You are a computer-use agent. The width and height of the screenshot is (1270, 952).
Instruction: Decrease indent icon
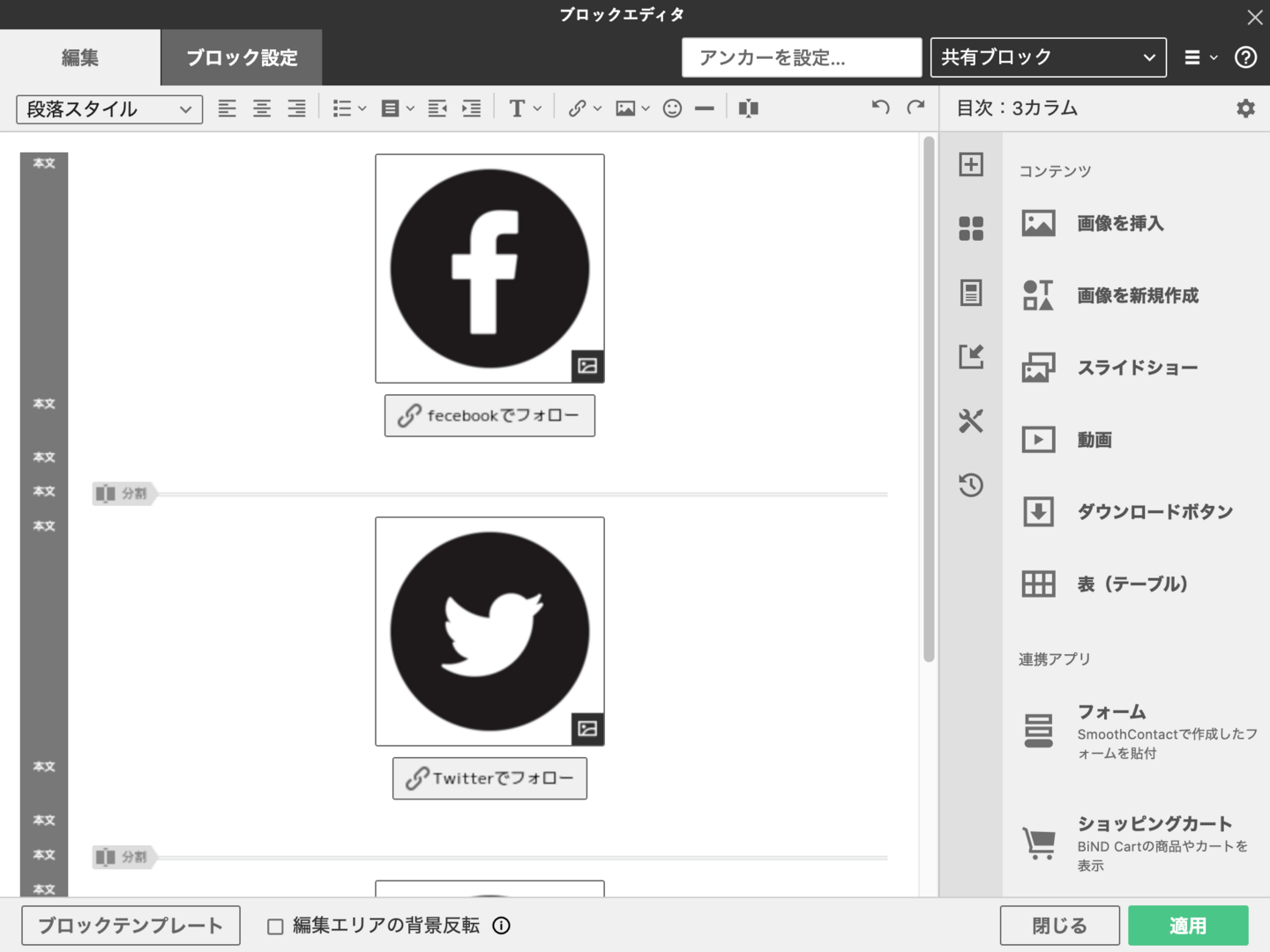tap(437, 108)
